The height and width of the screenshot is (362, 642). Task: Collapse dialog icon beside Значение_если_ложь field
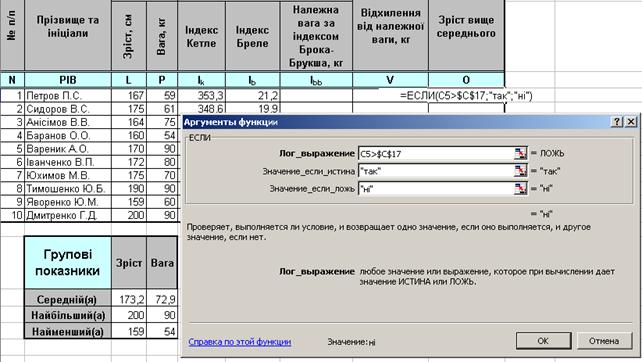(520, 188)
